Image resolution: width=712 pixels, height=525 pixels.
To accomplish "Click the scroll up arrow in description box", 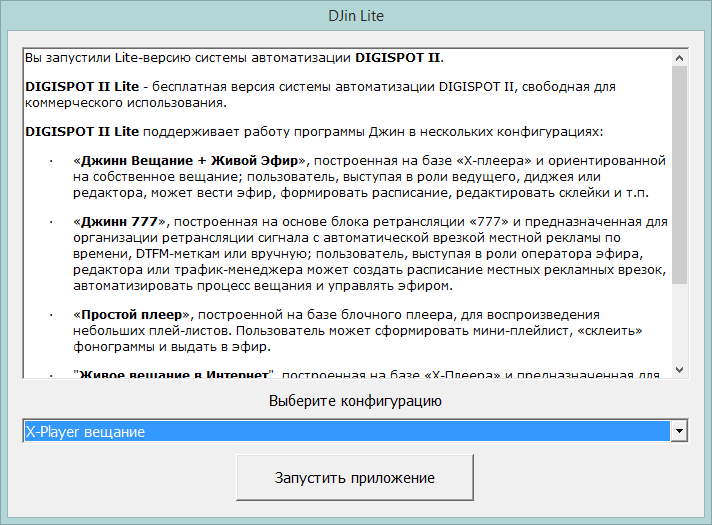I will [x=679, y=58].
